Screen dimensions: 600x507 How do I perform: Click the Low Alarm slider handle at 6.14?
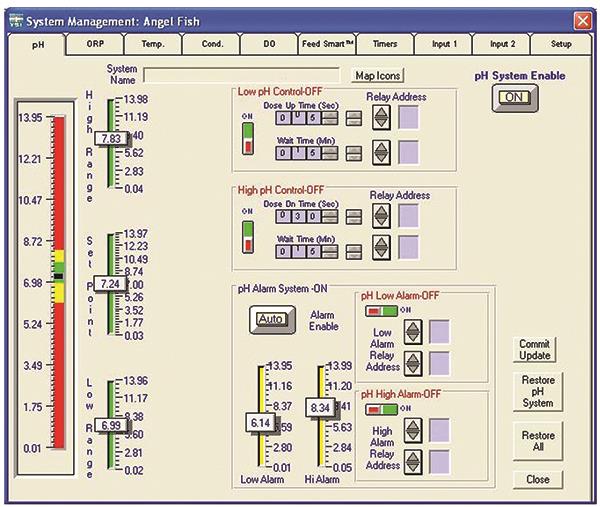coord(261,423)
